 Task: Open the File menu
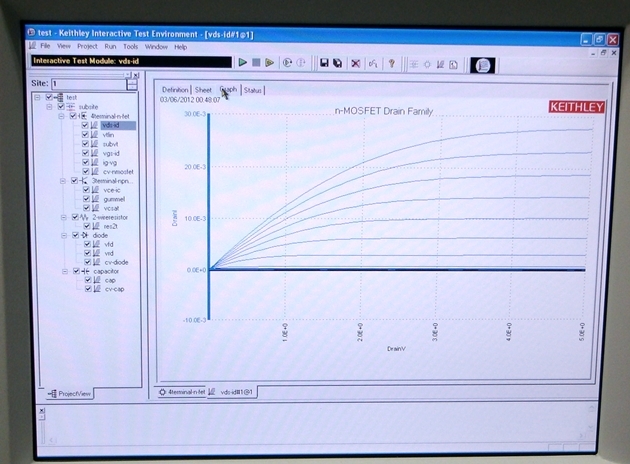45,46
